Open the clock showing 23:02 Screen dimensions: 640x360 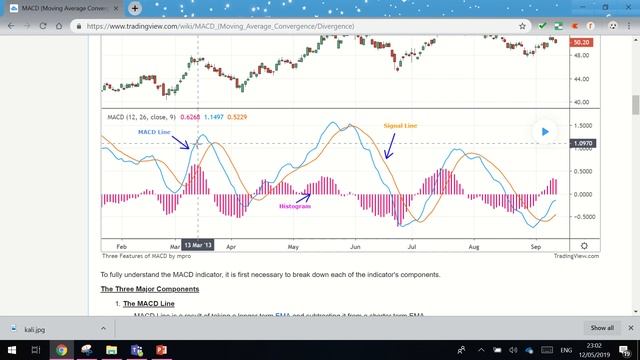tap(594, 350)
